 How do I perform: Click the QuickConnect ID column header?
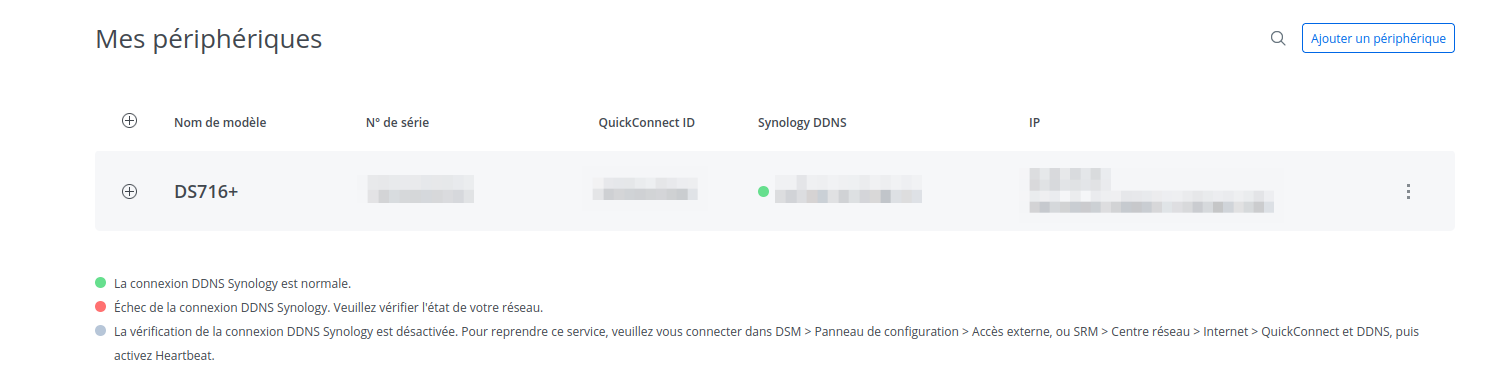(x=646, y=123)
